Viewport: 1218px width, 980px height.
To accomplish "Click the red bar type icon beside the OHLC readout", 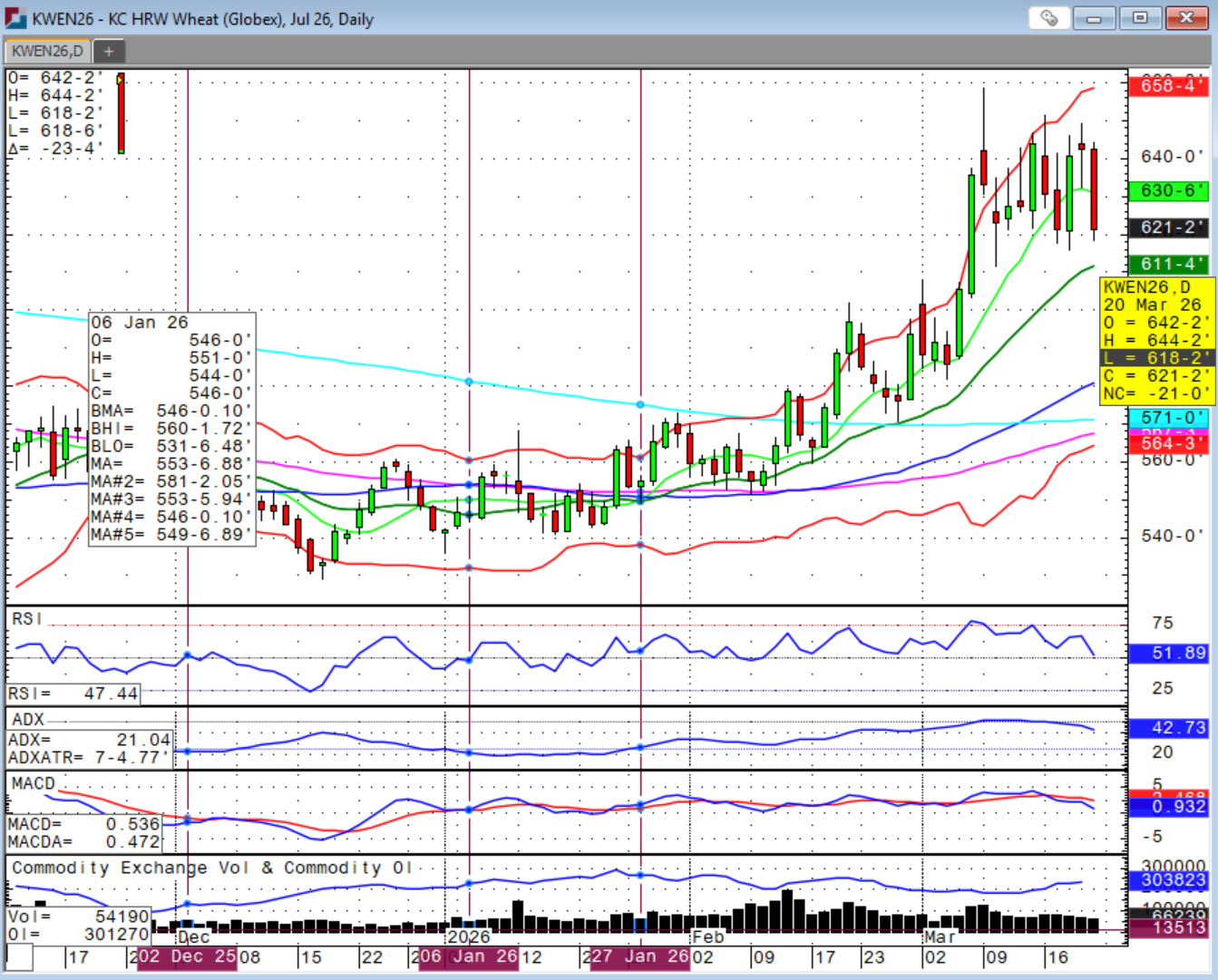I will 121,113.
